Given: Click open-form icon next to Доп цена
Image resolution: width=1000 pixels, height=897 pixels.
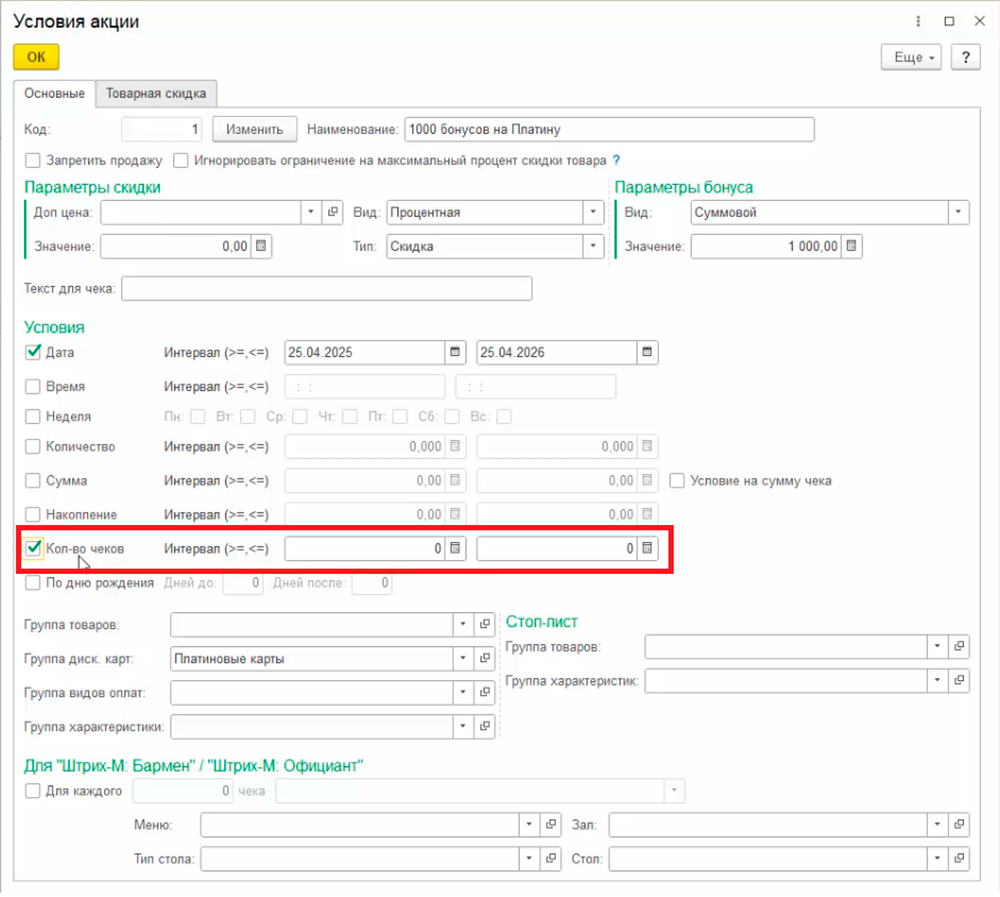Looking at the screenshot, I should click(335, 212).
